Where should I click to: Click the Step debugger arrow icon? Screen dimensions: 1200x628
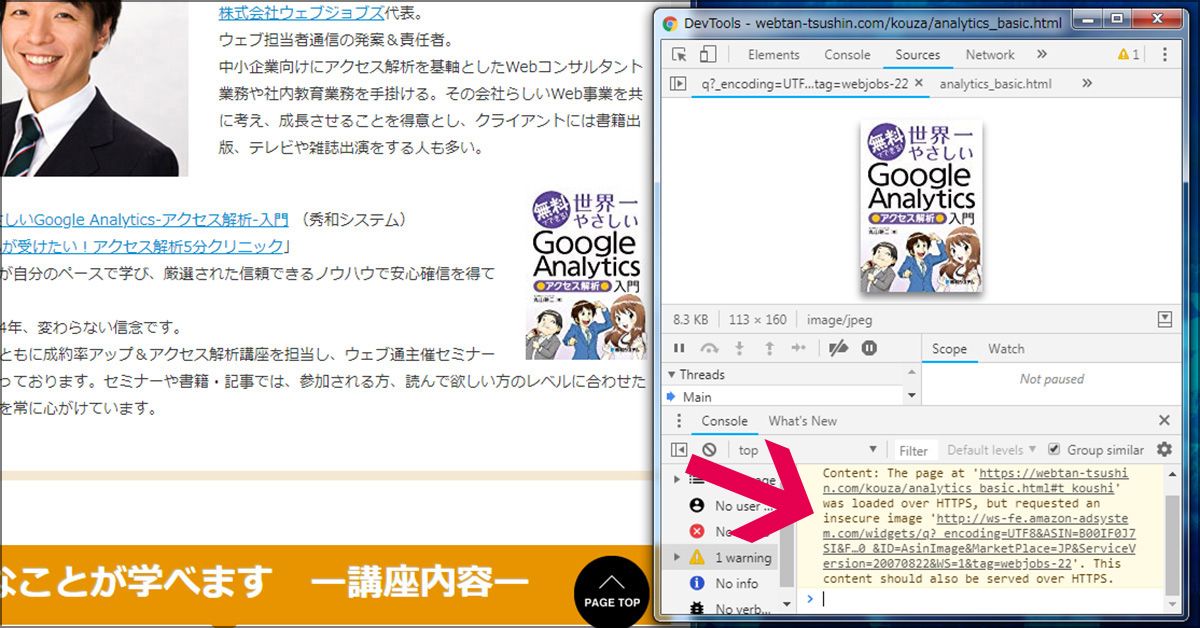tap(798, 348)
